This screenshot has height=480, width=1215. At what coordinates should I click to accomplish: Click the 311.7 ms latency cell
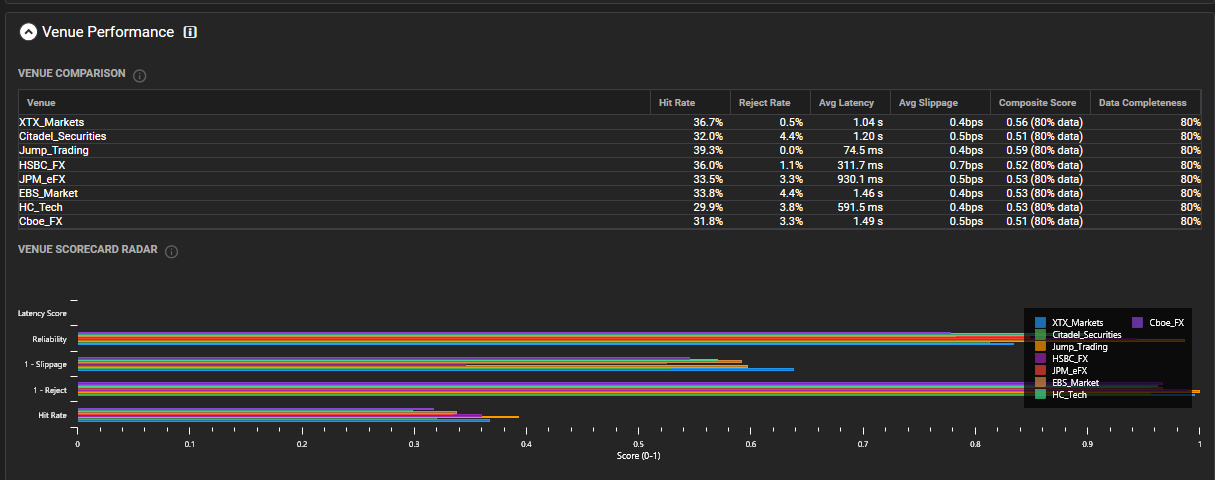(850, 165)
